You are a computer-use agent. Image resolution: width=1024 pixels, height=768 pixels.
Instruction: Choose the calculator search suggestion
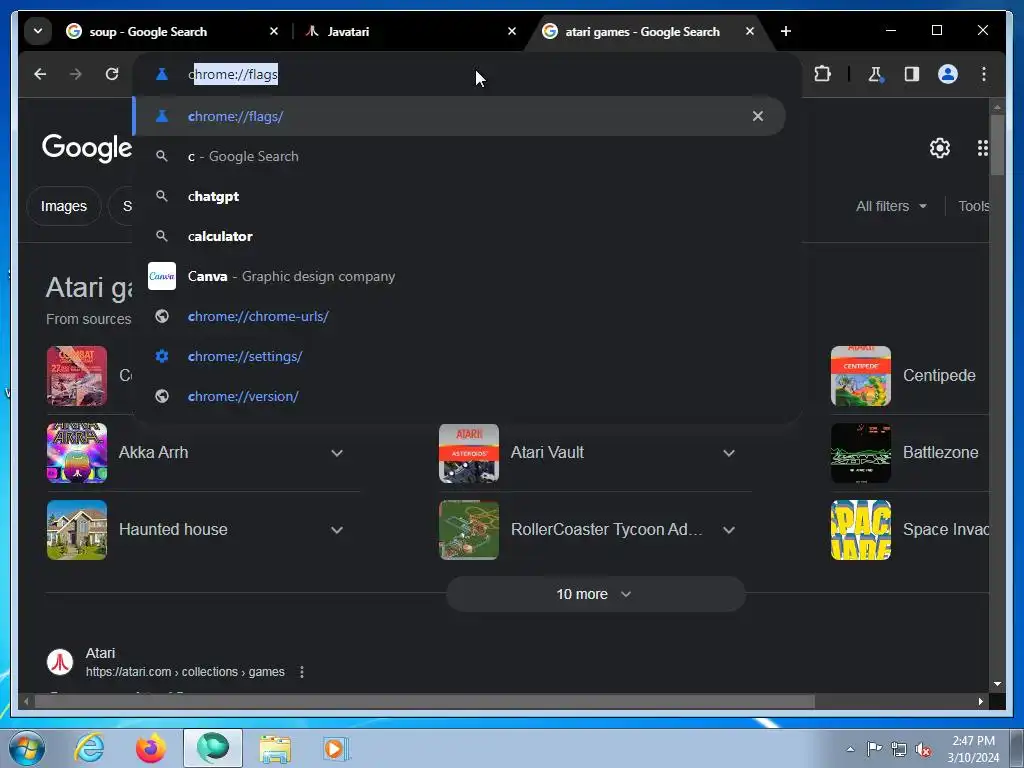459,236
